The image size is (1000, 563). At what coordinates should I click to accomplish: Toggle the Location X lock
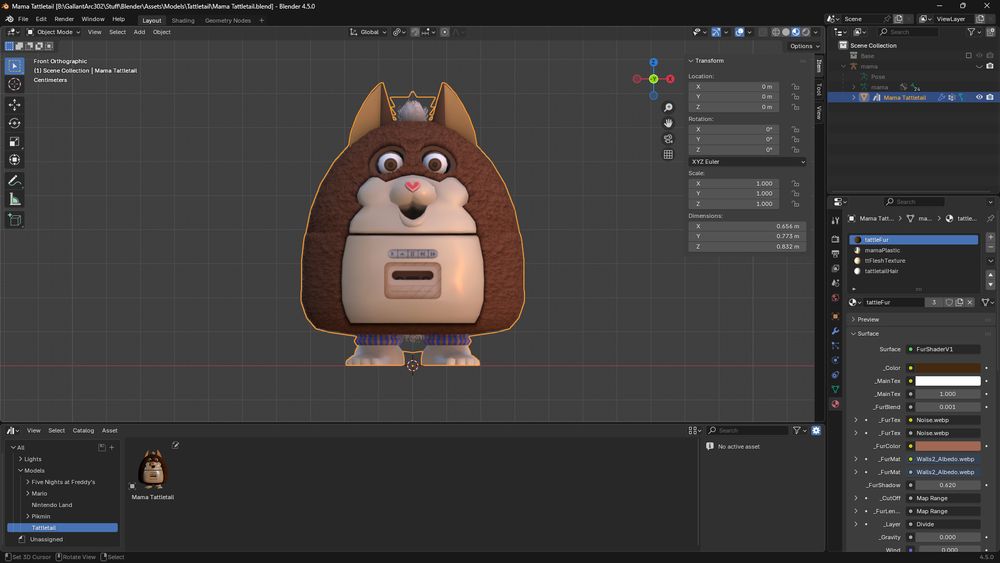tap(795, 86)
